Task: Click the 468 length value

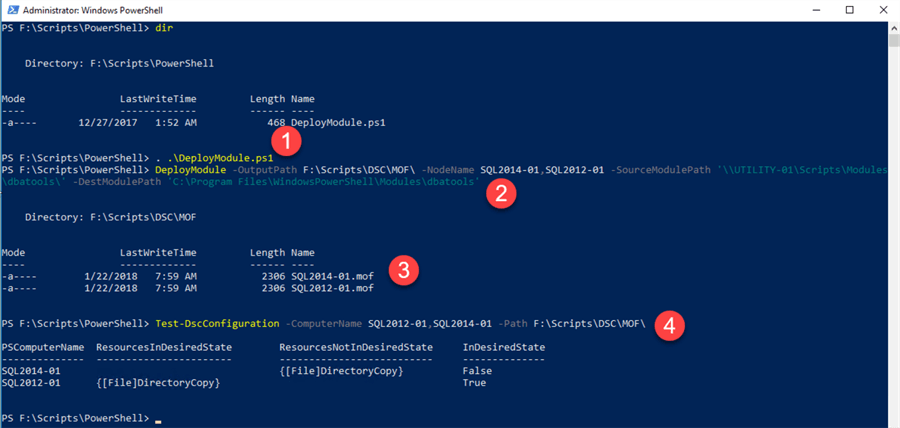Action: tap(276, 123)
